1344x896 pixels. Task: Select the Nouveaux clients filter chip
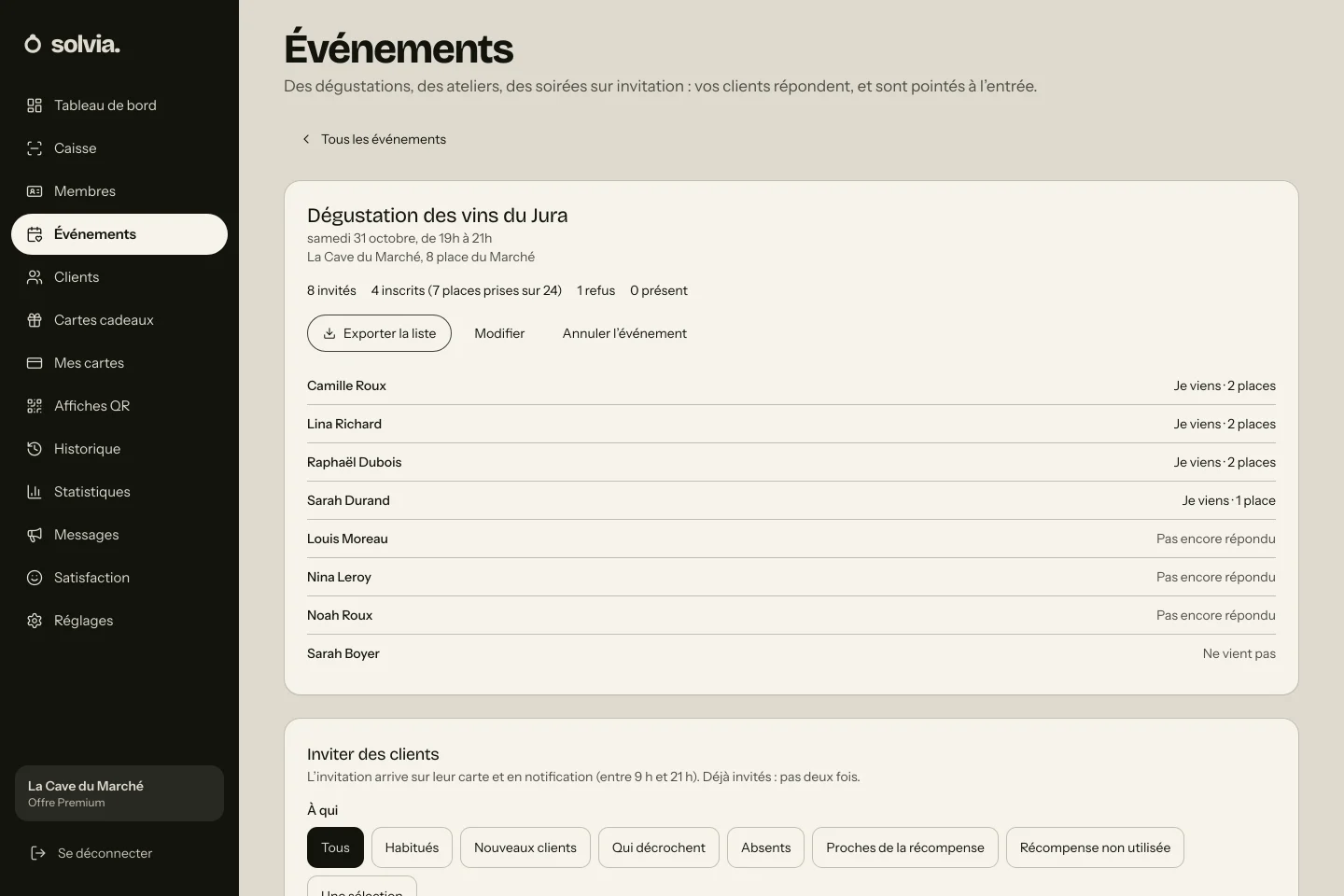pyautogui.click(x=525, y=847)
